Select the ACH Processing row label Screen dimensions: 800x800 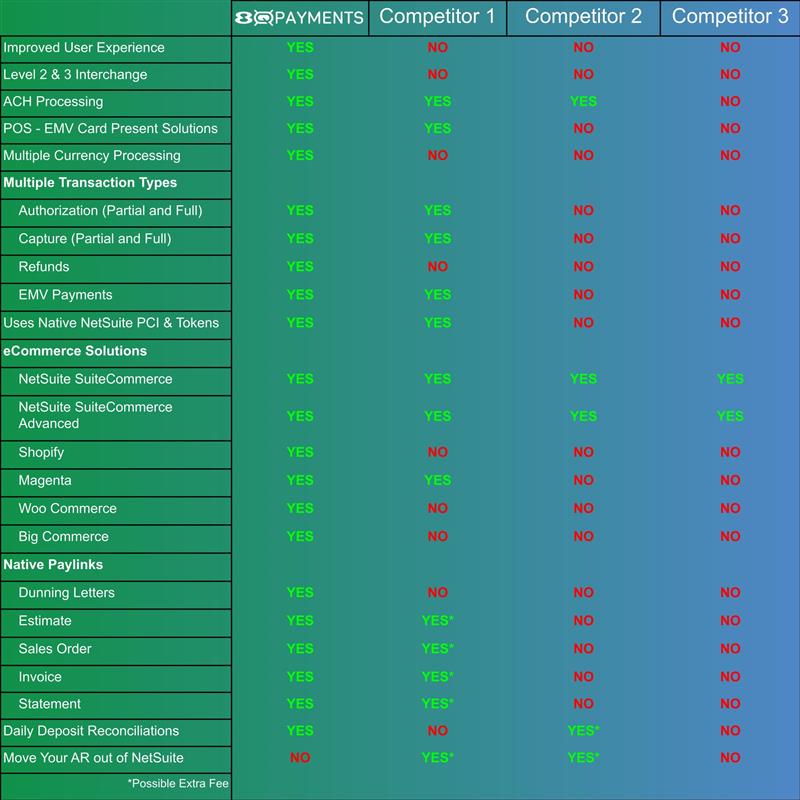pos(53,101)
